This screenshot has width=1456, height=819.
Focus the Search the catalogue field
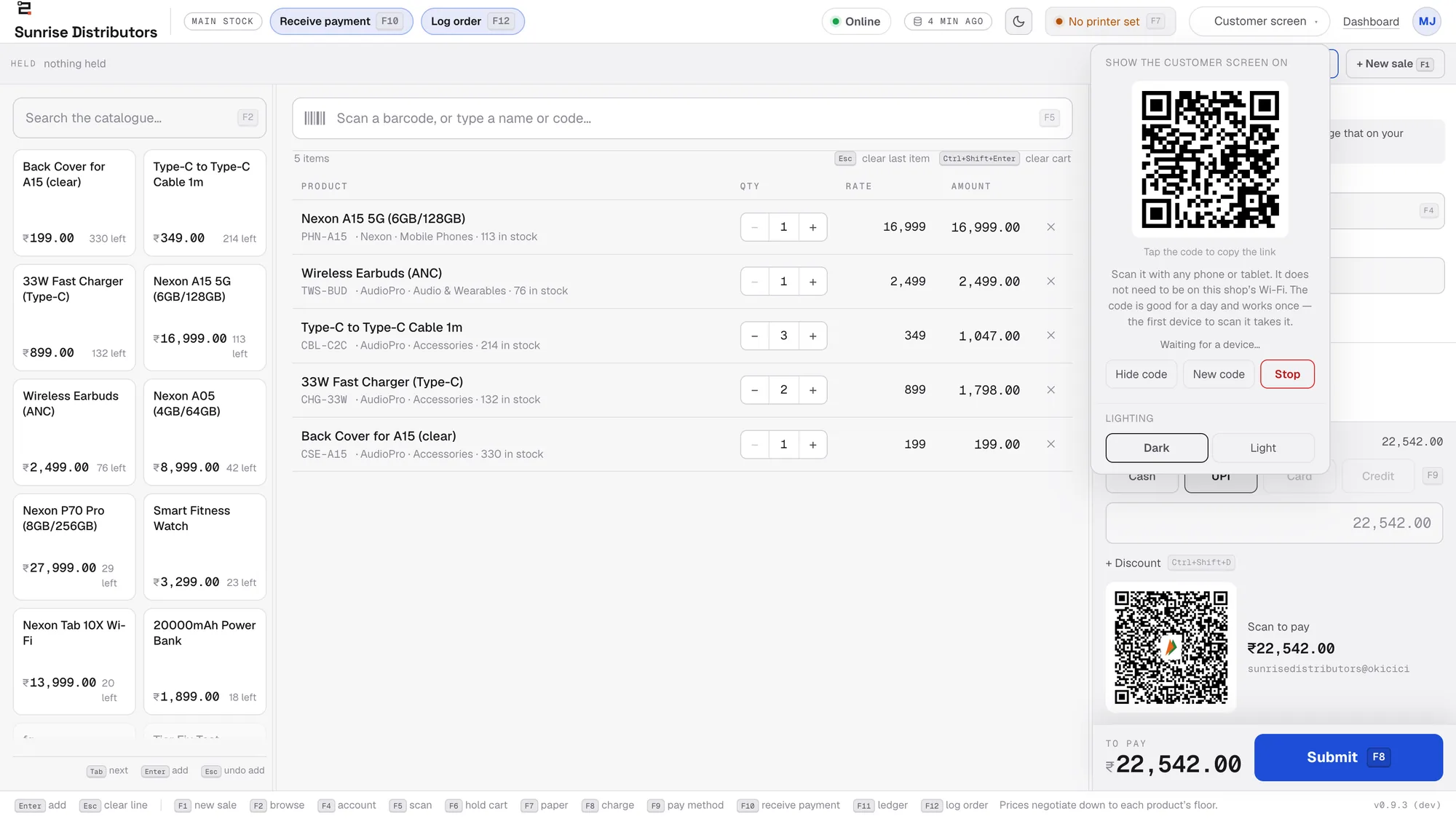click(139, 118)
